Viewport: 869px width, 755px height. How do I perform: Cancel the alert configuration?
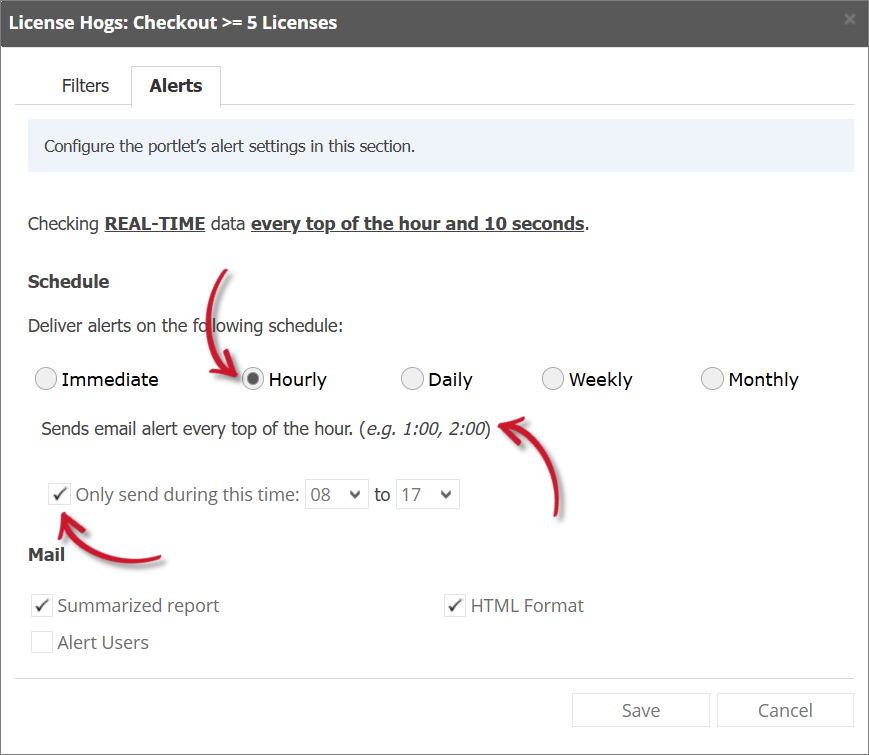[785, 710]
